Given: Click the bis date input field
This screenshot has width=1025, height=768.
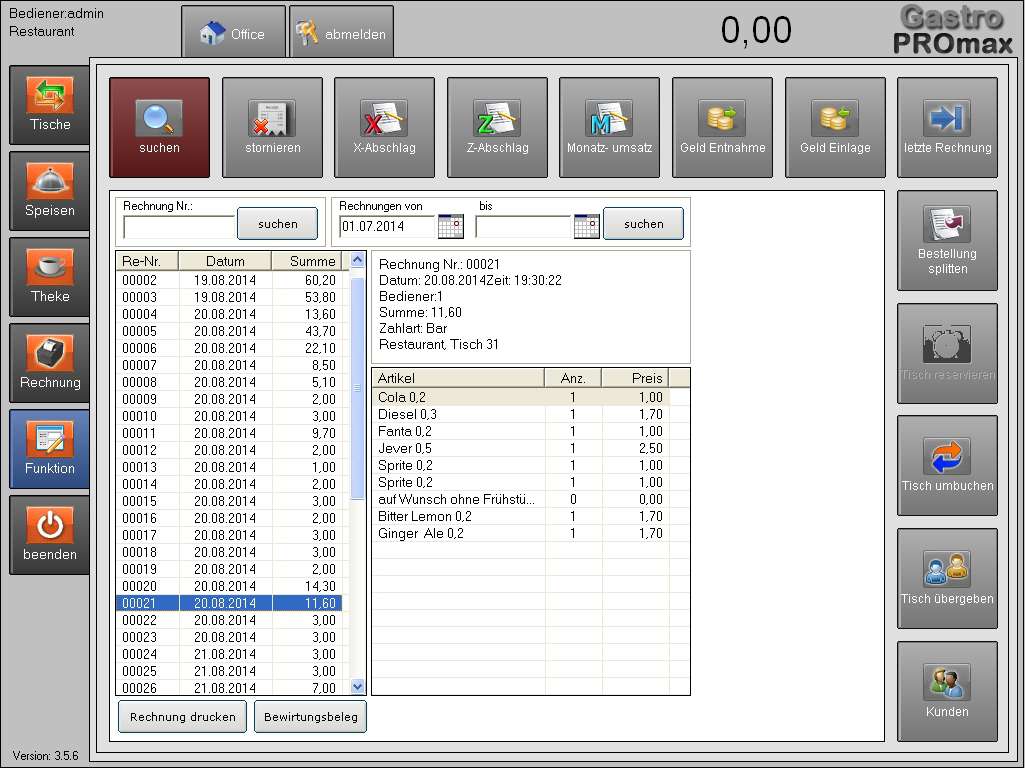Looking at the screenshot, I should tap(524, 227).
